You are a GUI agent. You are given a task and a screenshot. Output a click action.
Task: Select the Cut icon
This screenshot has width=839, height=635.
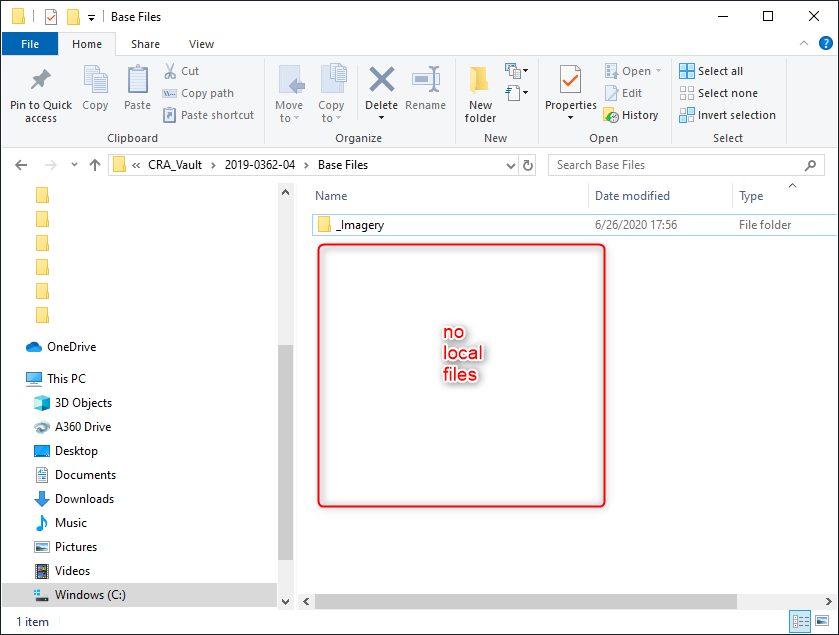(172, 71)
